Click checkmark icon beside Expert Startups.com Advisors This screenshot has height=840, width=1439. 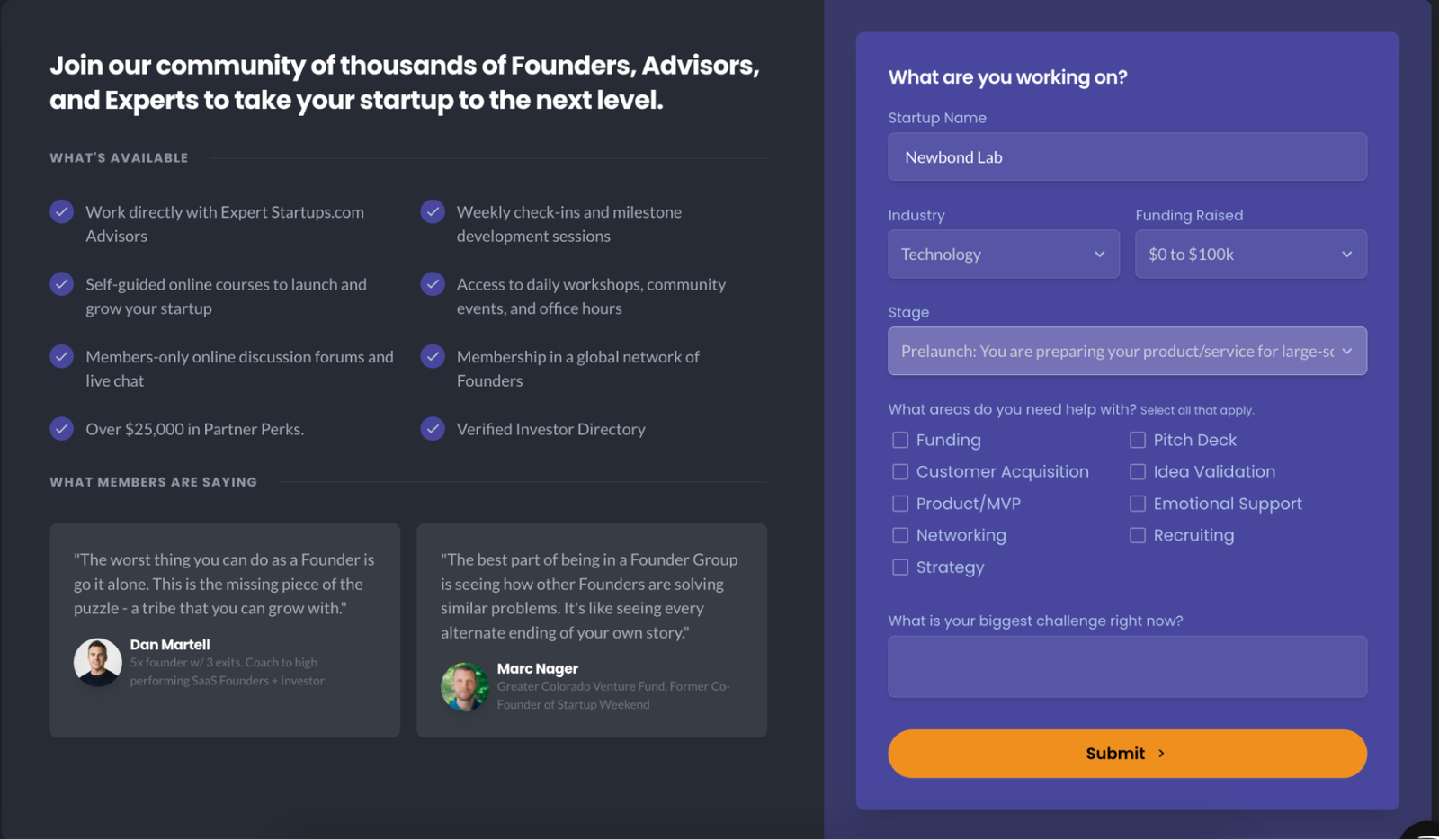tap(61, 211)
